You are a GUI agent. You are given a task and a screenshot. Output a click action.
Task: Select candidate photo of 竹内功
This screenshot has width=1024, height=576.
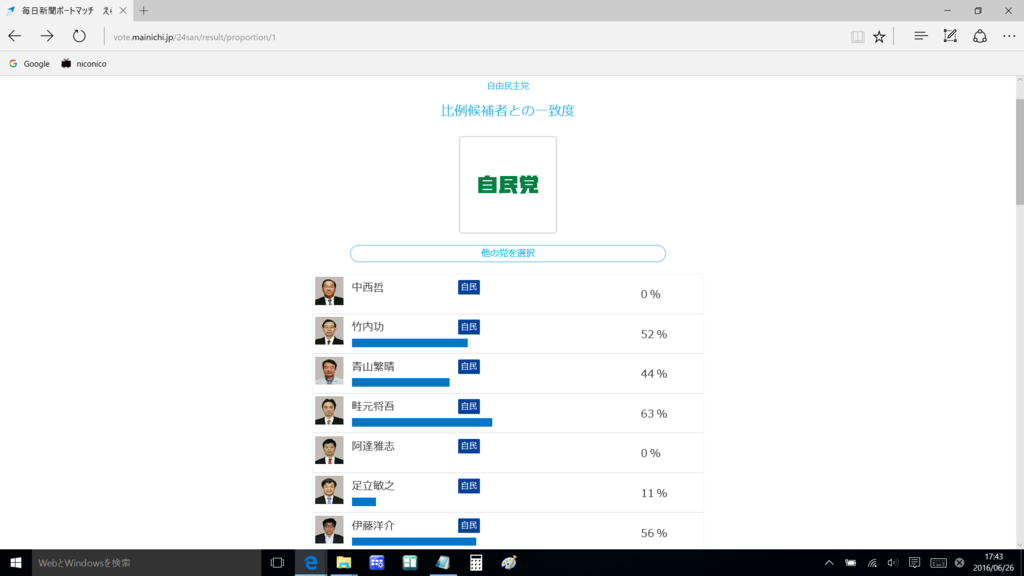click(x=329, y=331)
